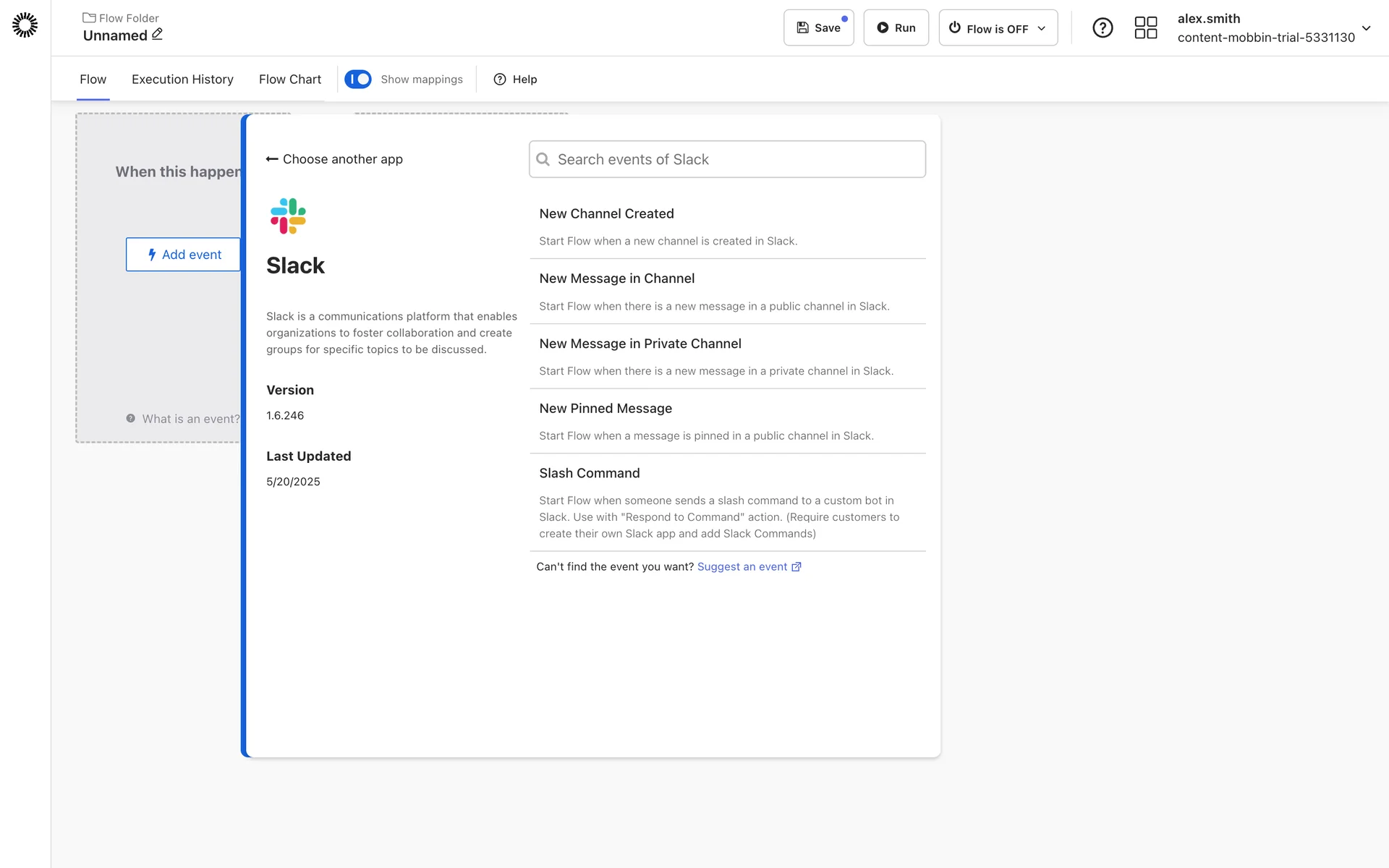Viewport: 1389px width, 868px height.
Task: Click the sunburst logo in the sidebar
Action: [25, 25]
